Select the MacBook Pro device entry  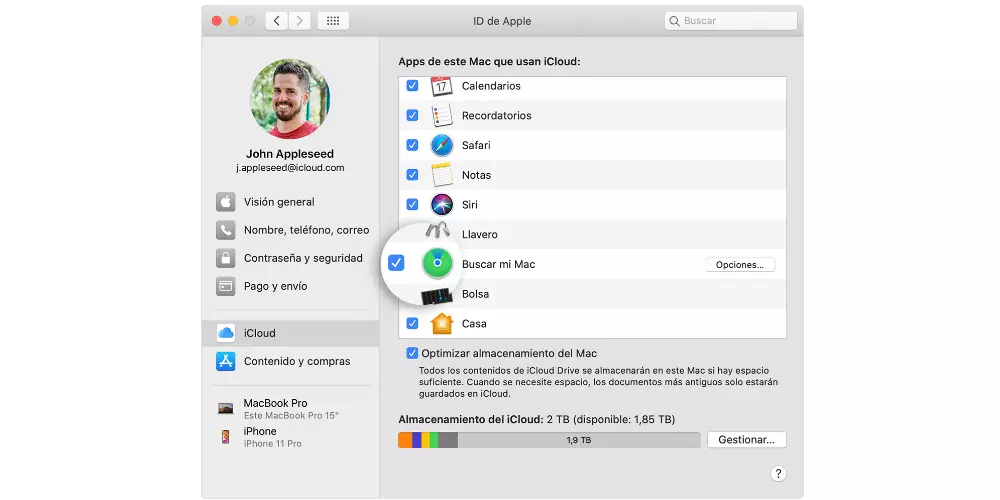[291, 409]
